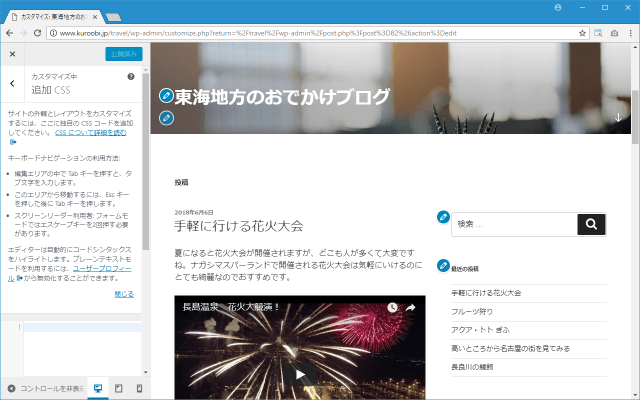
Task: Click the header scroll-down arrow
Action: click(618, 118)
